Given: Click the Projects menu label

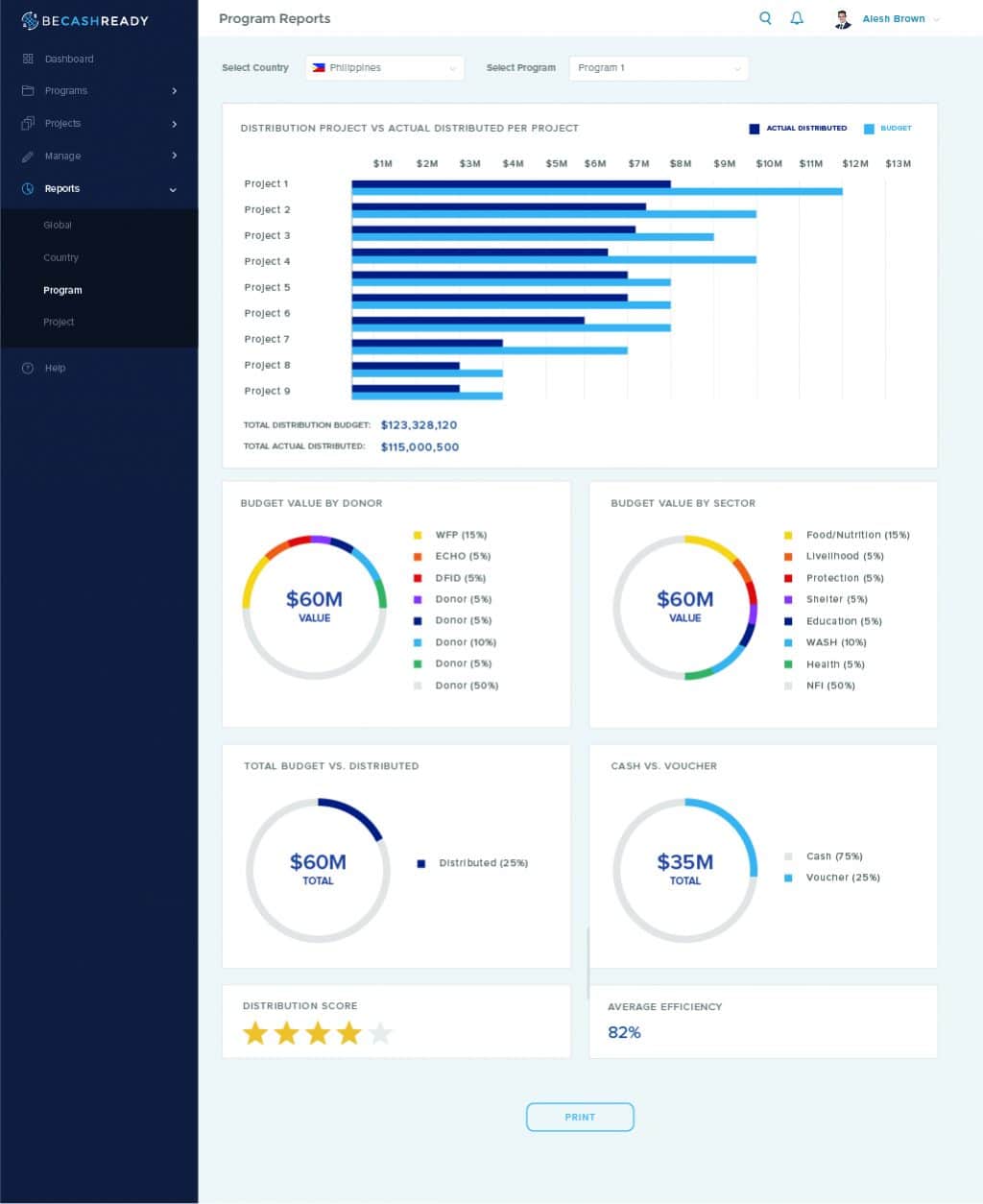Looking at the screenshot, I should click(x=63, y=123).
